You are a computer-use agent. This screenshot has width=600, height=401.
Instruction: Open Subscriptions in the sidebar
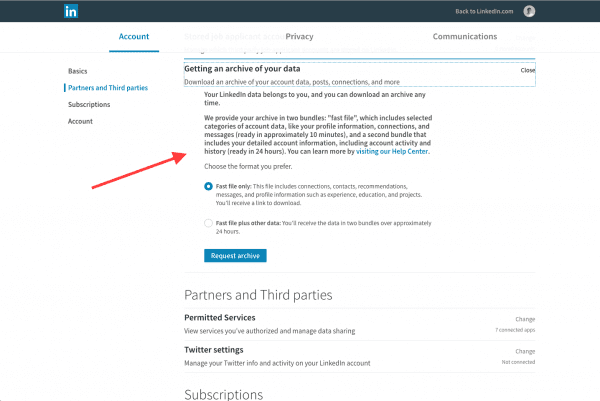coord(89,104)
